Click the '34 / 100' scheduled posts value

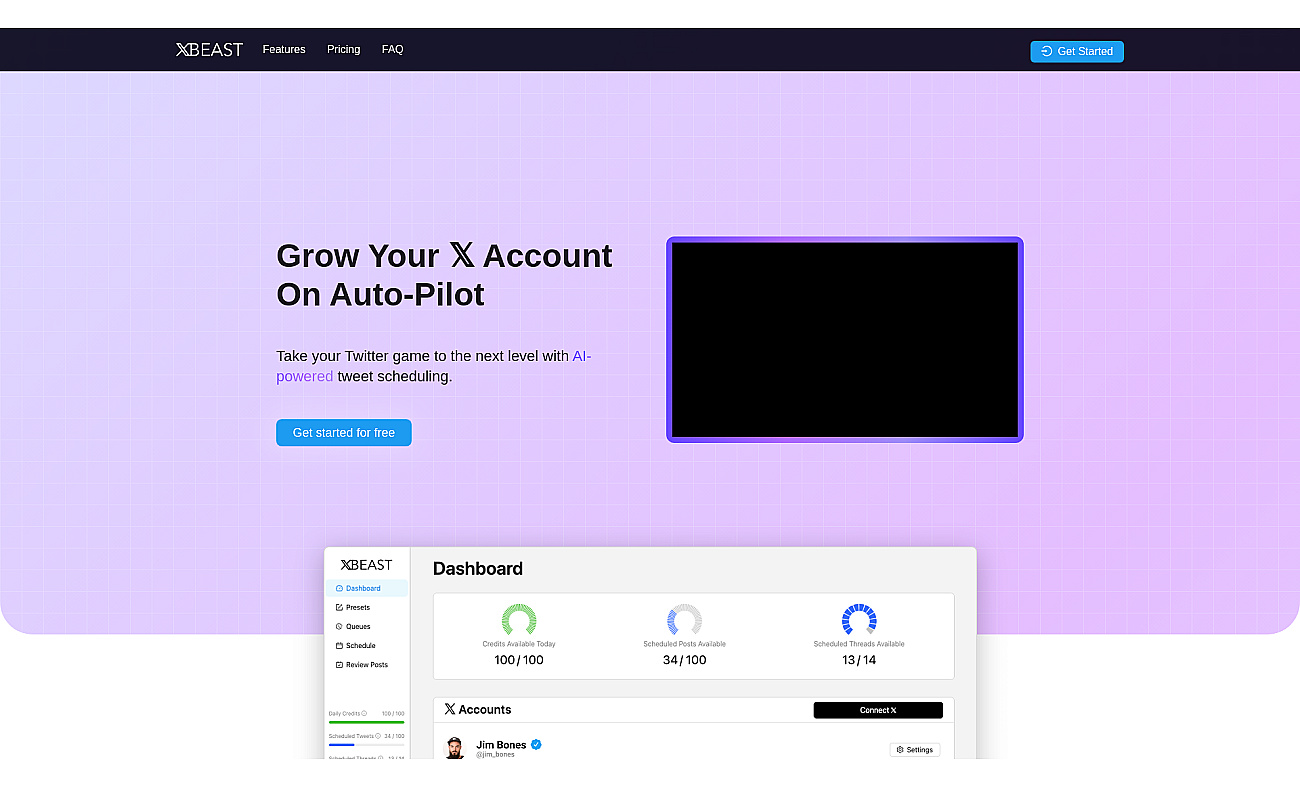(x=684, y=660)
